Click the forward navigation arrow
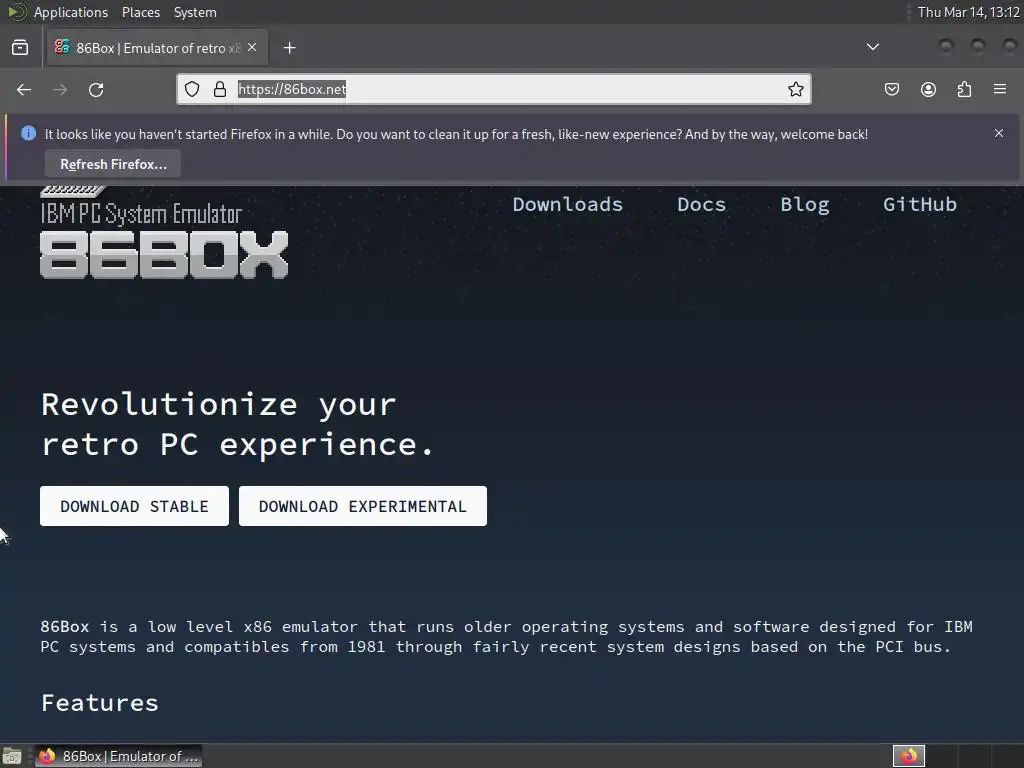1024x768 pixels. (x=60, y=89)
